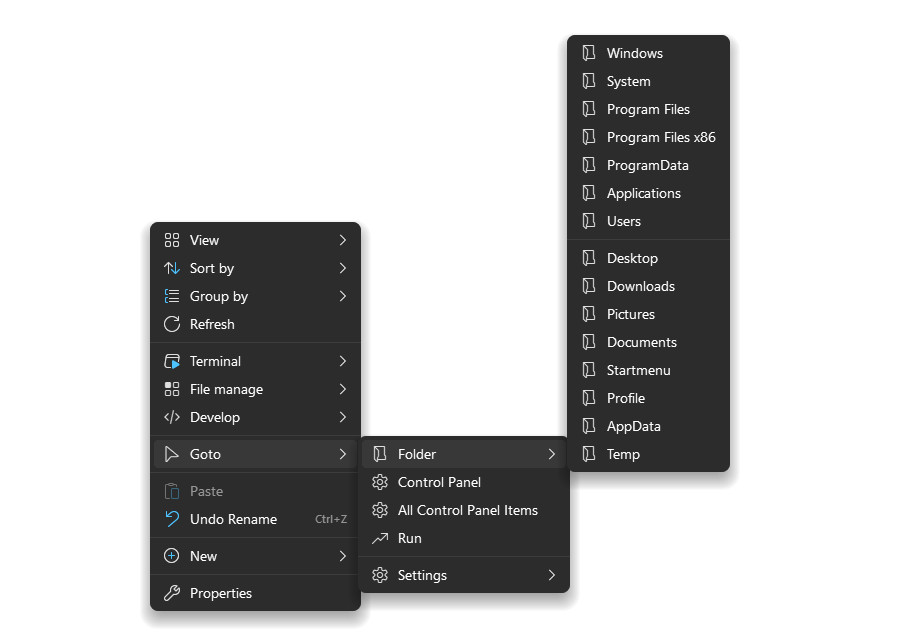
Task: Navigate to the AppData folder
Action: click(633, 426)
